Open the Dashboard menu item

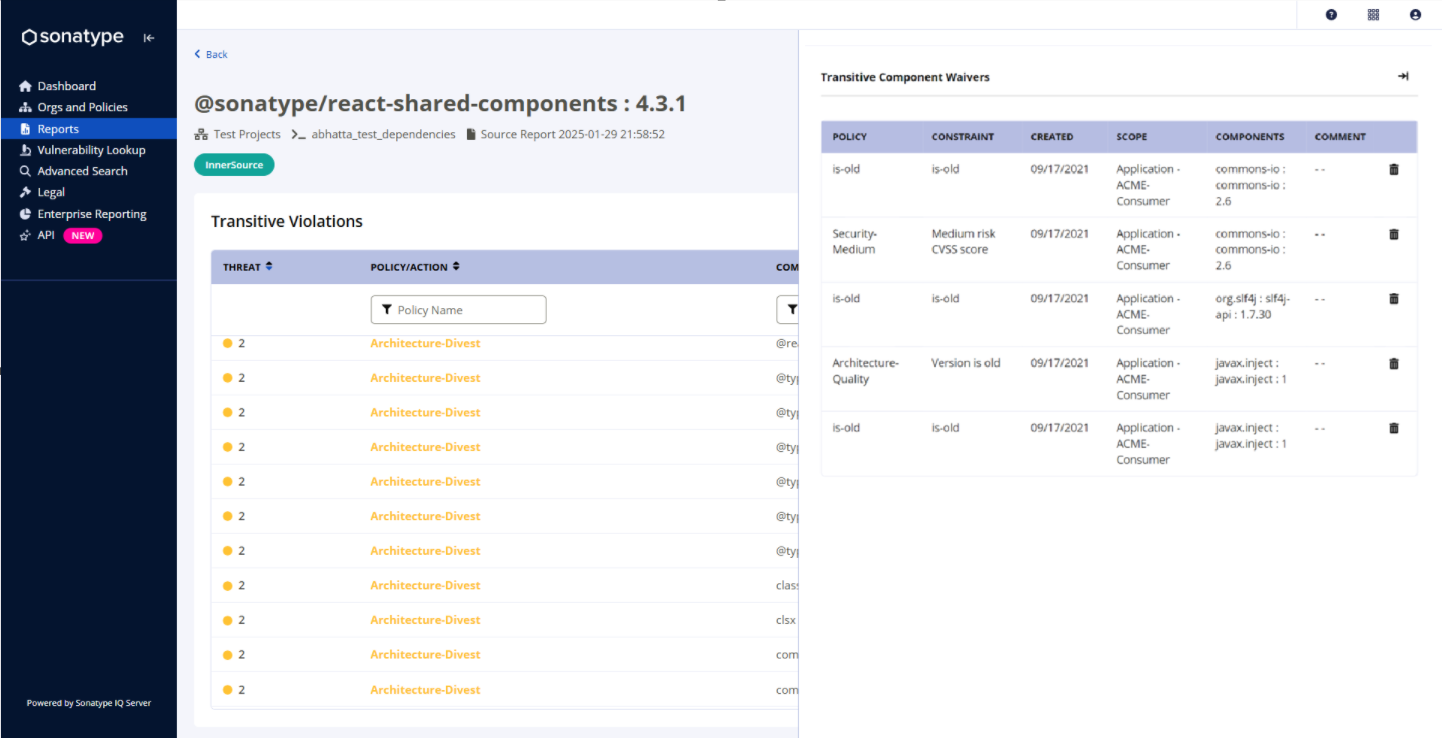click(66, 86)
